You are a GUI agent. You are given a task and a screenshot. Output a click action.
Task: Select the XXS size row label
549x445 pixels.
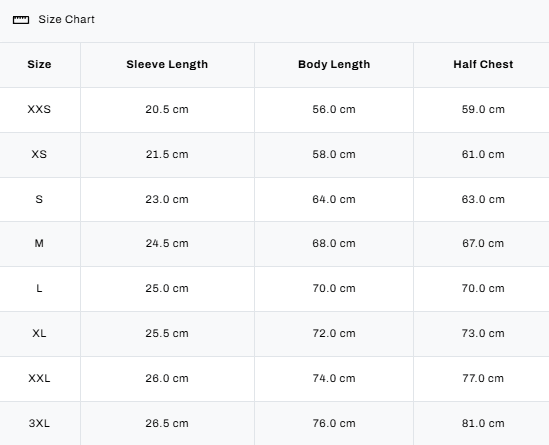click(x=39, y=109)
